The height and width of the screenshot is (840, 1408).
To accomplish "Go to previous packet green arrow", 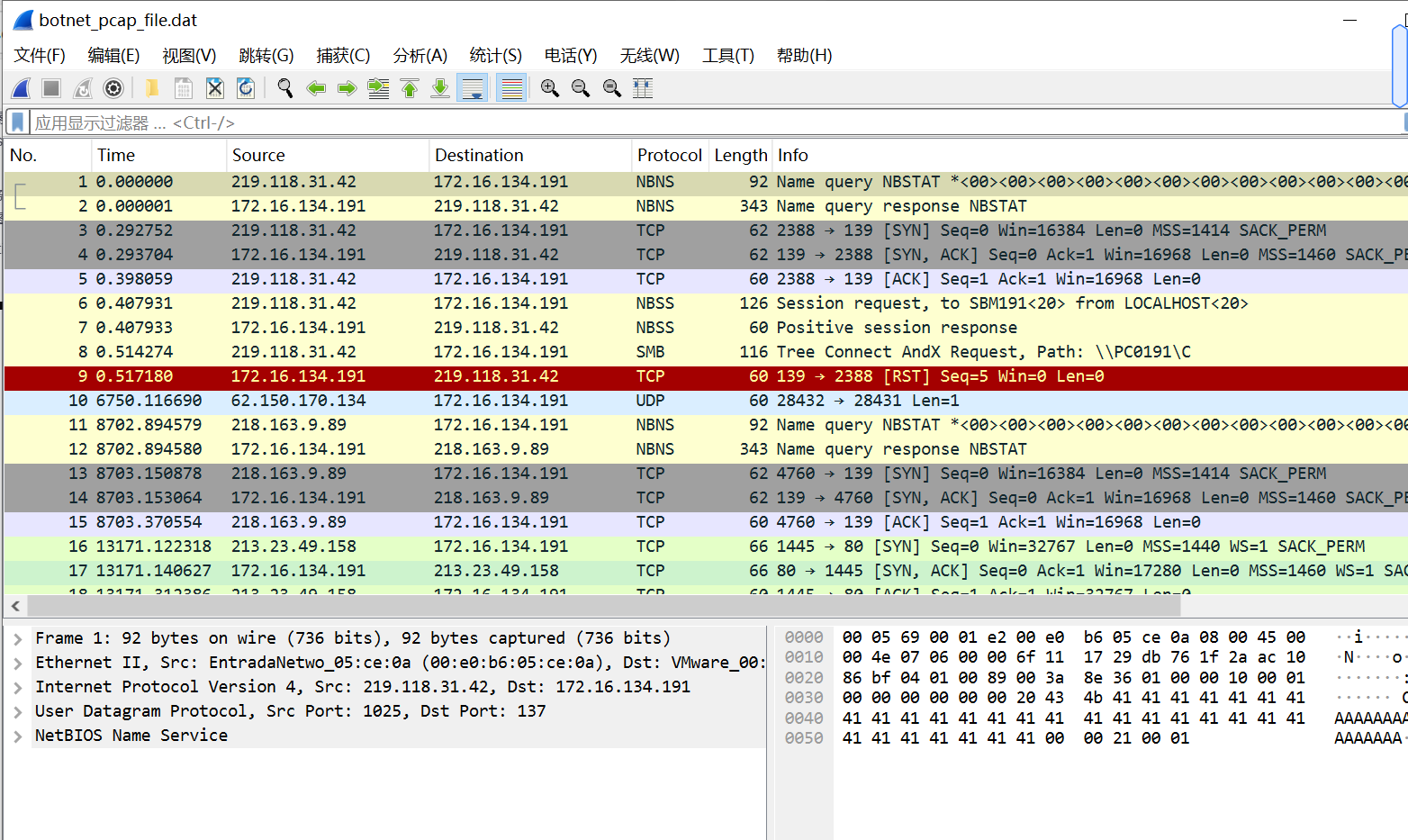I will pyautogui.click(x=316, y=88).
